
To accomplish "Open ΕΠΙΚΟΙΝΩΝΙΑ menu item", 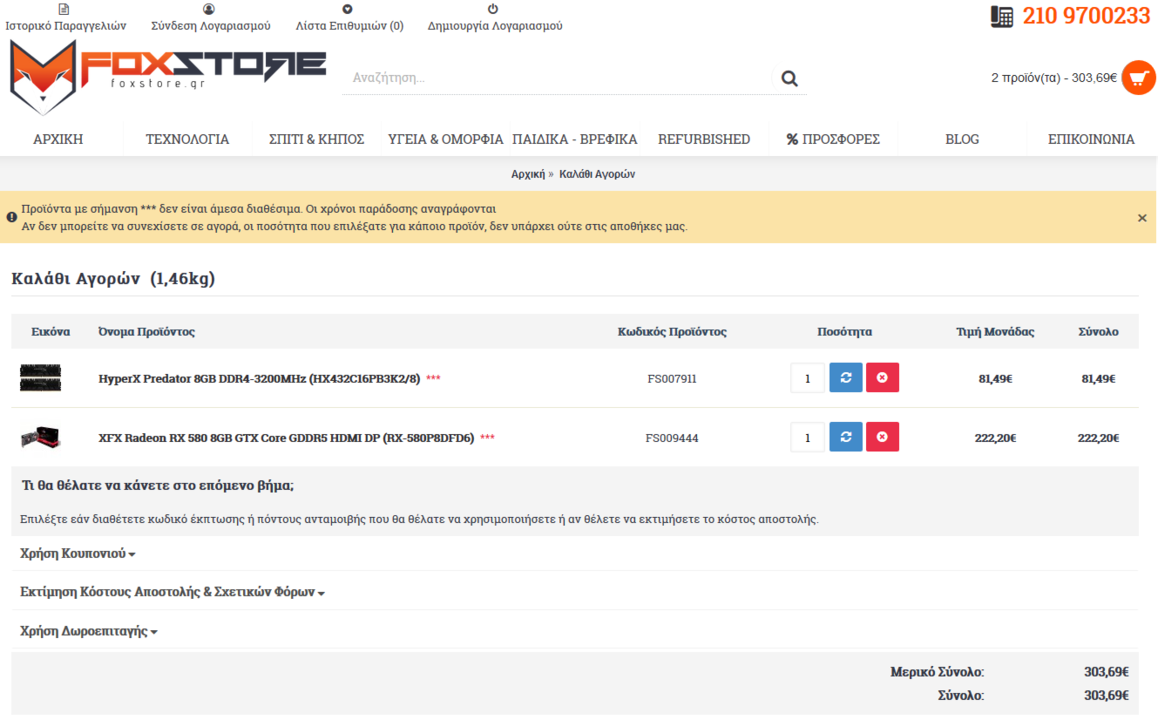I will coord(1091,139).
